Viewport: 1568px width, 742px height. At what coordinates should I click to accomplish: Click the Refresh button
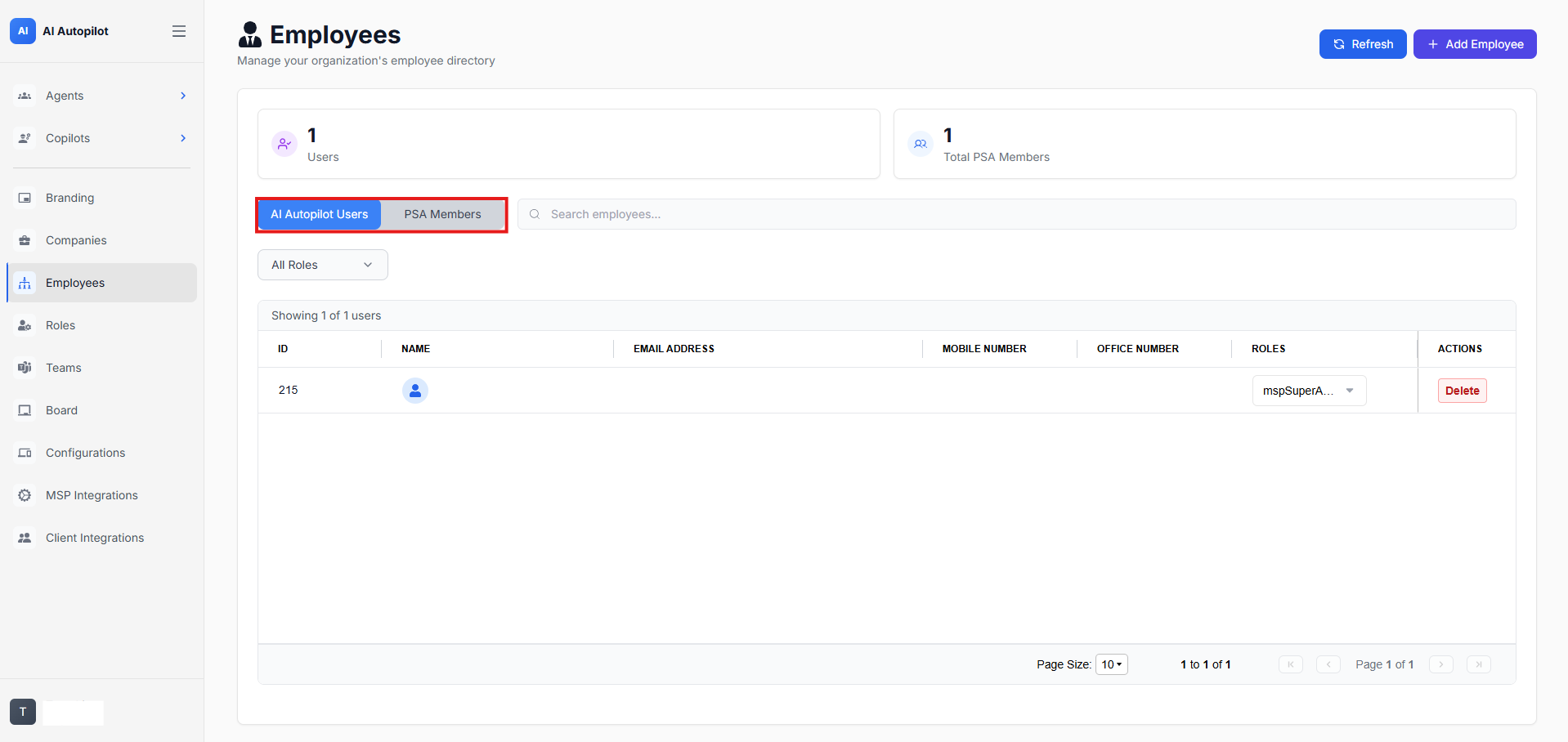1363,44
